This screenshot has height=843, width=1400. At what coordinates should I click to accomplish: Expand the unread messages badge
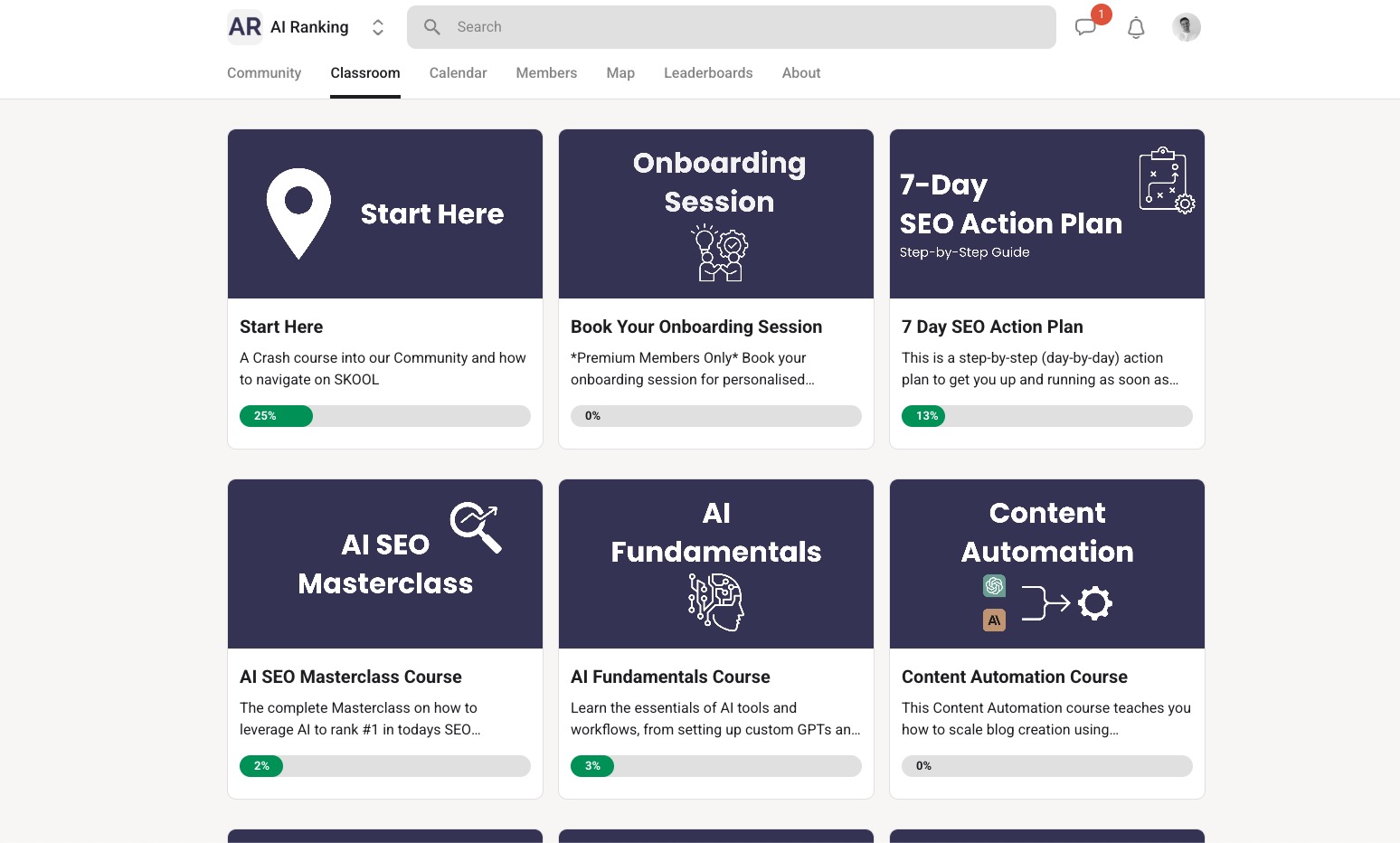coord(1101,14)
